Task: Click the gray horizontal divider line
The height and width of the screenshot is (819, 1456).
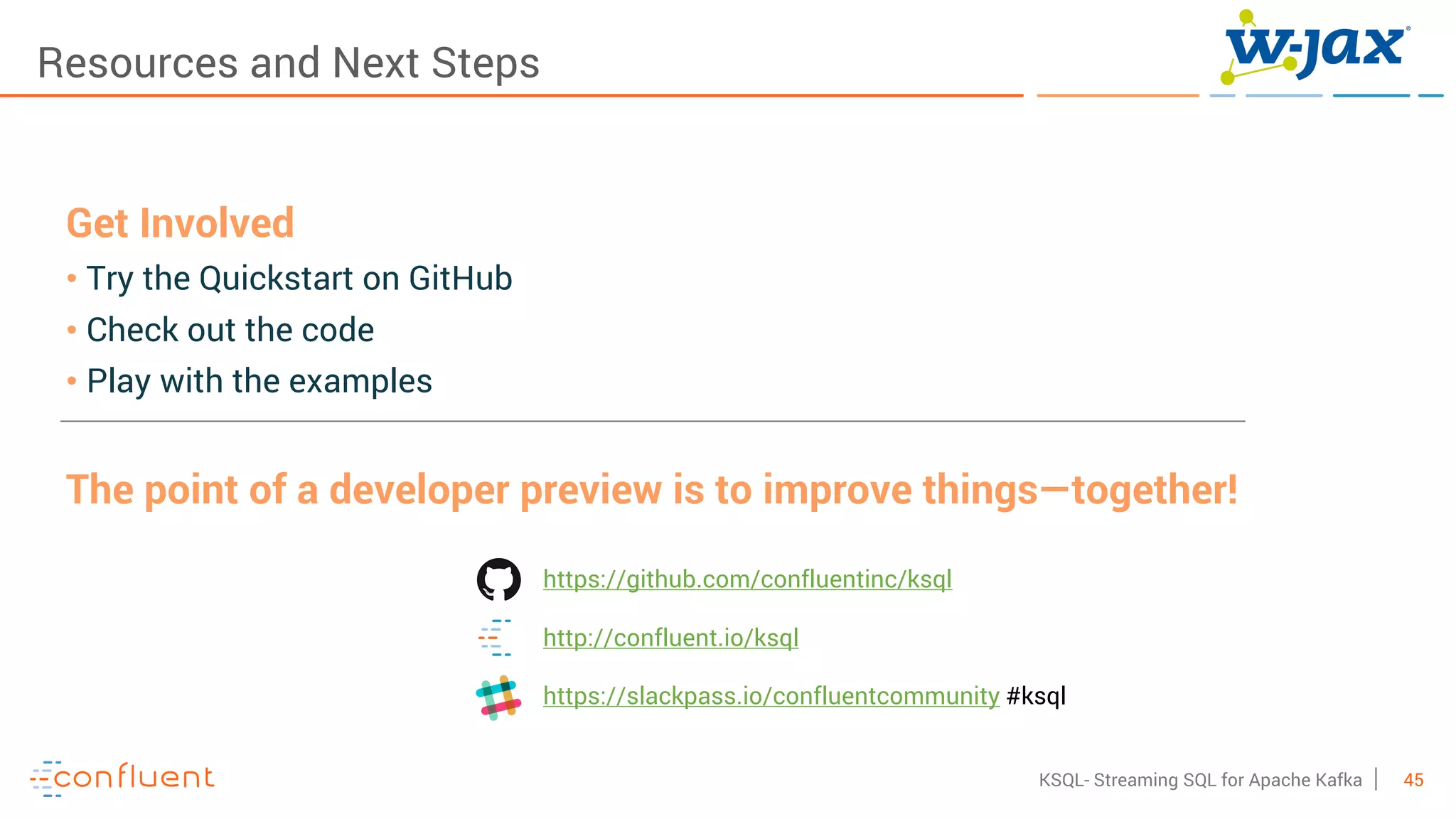Action: [653, 421]
